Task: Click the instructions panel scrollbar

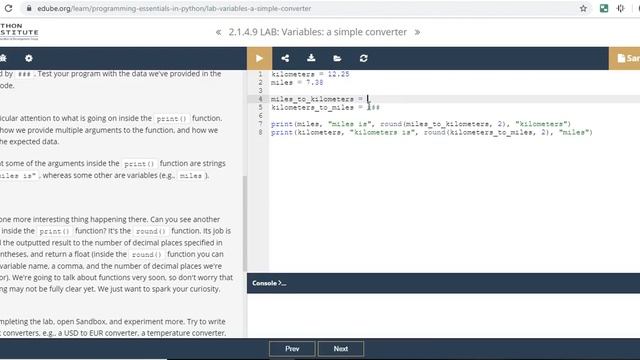Action: (244, 224)
